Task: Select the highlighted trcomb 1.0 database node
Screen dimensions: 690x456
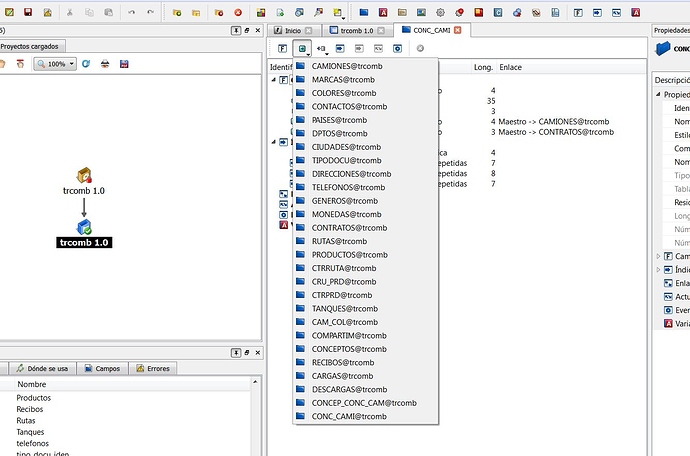Action: pyautogui.click(x=85, y=242)
